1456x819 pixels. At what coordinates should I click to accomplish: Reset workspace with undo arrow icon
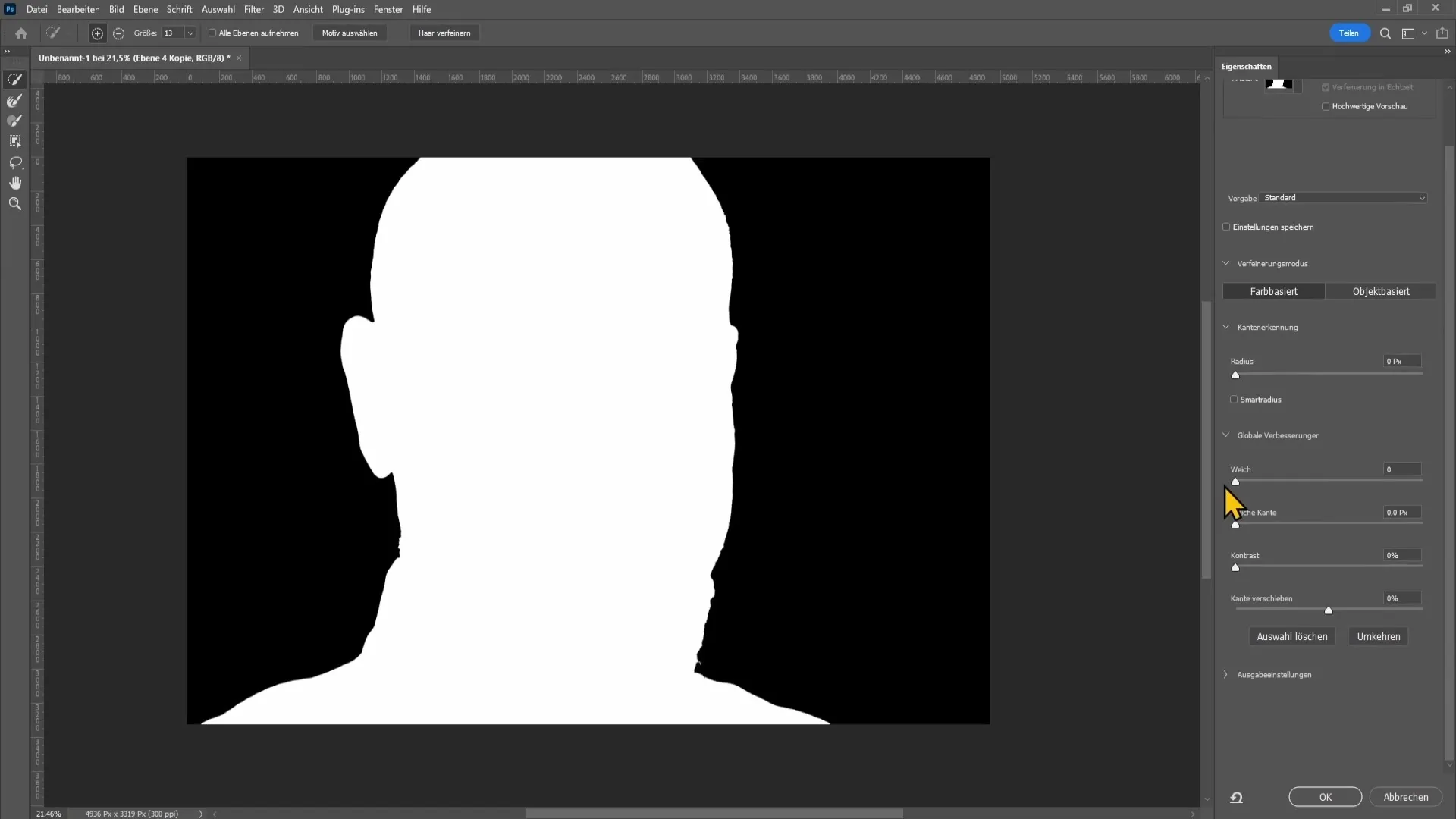click(1237, 797)
